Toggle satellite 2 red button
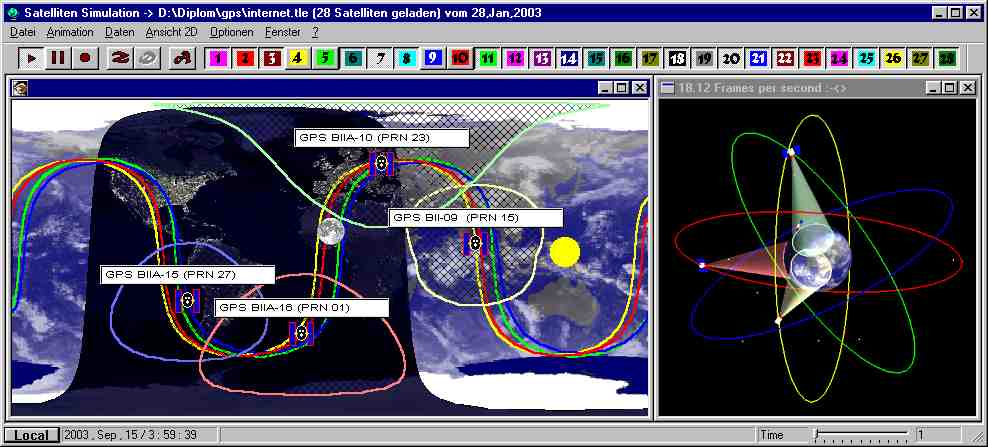Viewport: 988px width, 447px height. 245,59
